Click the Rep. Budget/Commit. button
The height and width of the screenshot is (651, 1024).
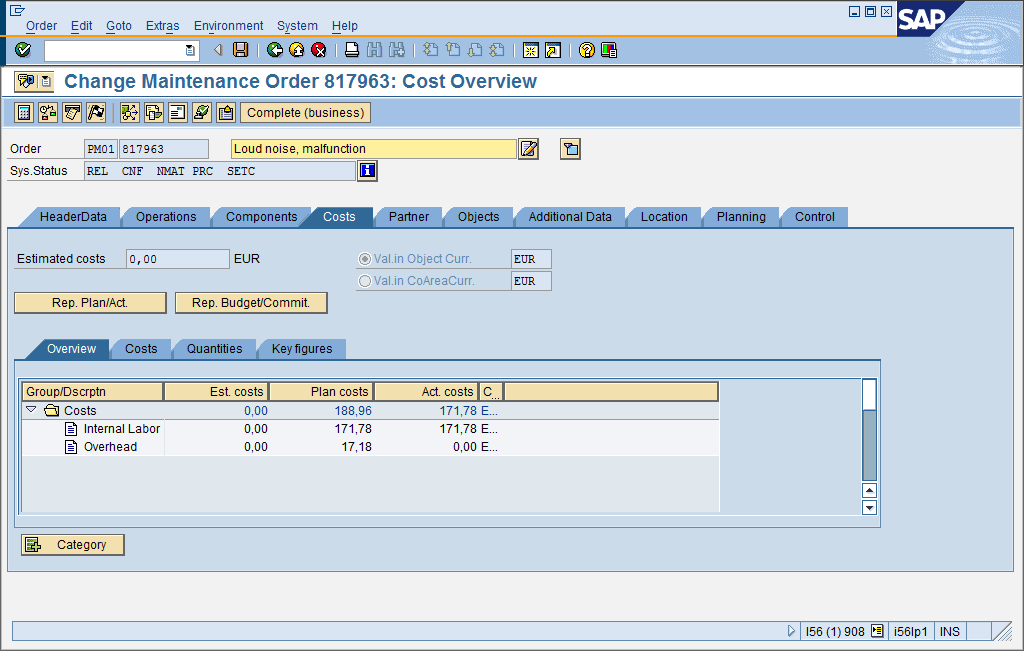coord(251,303)
